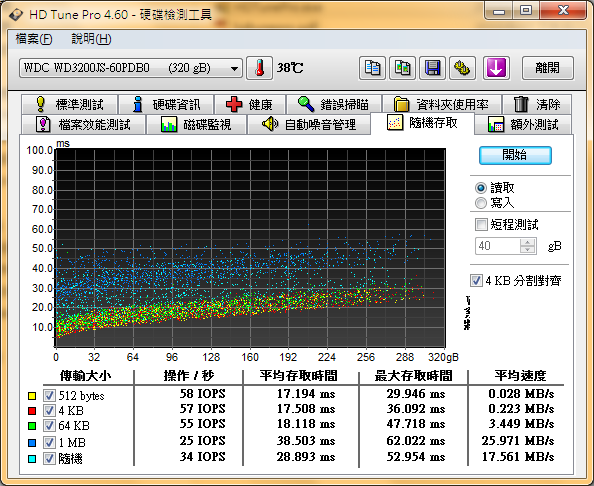The height and width of the screenshot is (486, 594).
Task: Open the options gear icon
Action: [x=462, y=68]
